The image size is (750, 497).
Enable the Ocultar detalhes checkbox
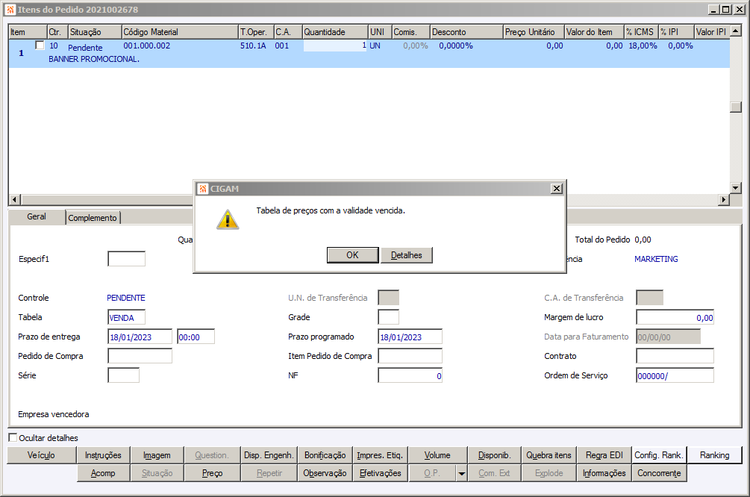(x=13, y=437)
